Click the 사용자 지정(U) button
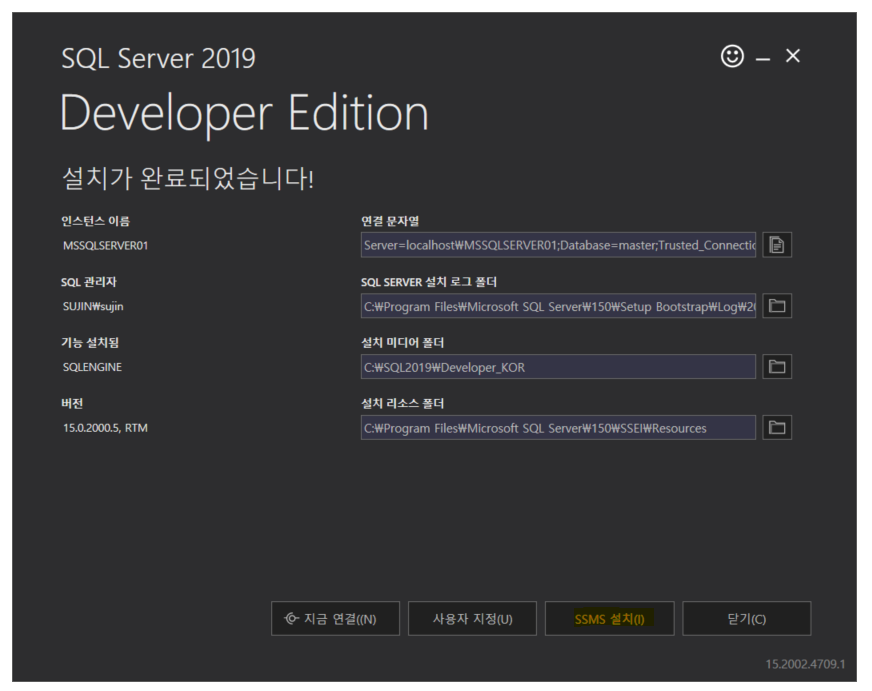 [x=472, y=618]
